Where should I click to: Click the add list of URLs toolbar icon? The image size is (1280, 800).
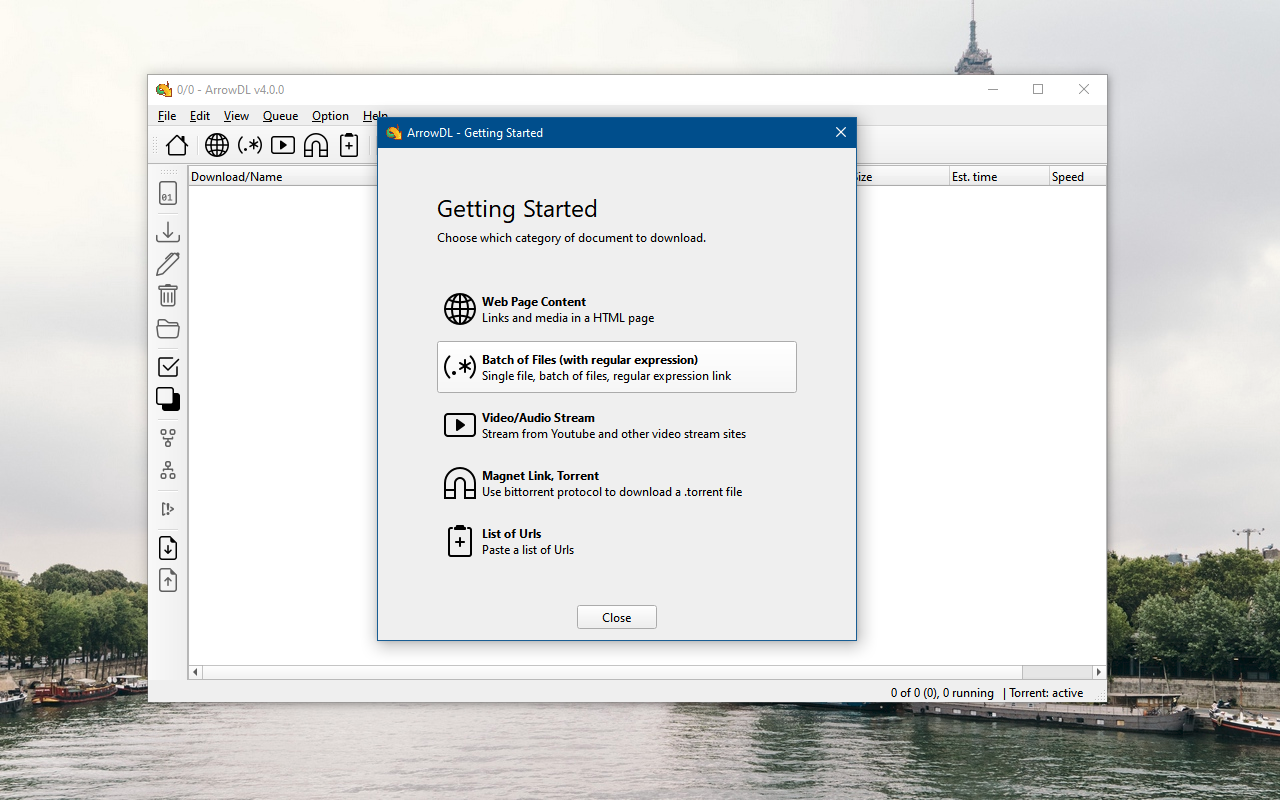[348, 145]
